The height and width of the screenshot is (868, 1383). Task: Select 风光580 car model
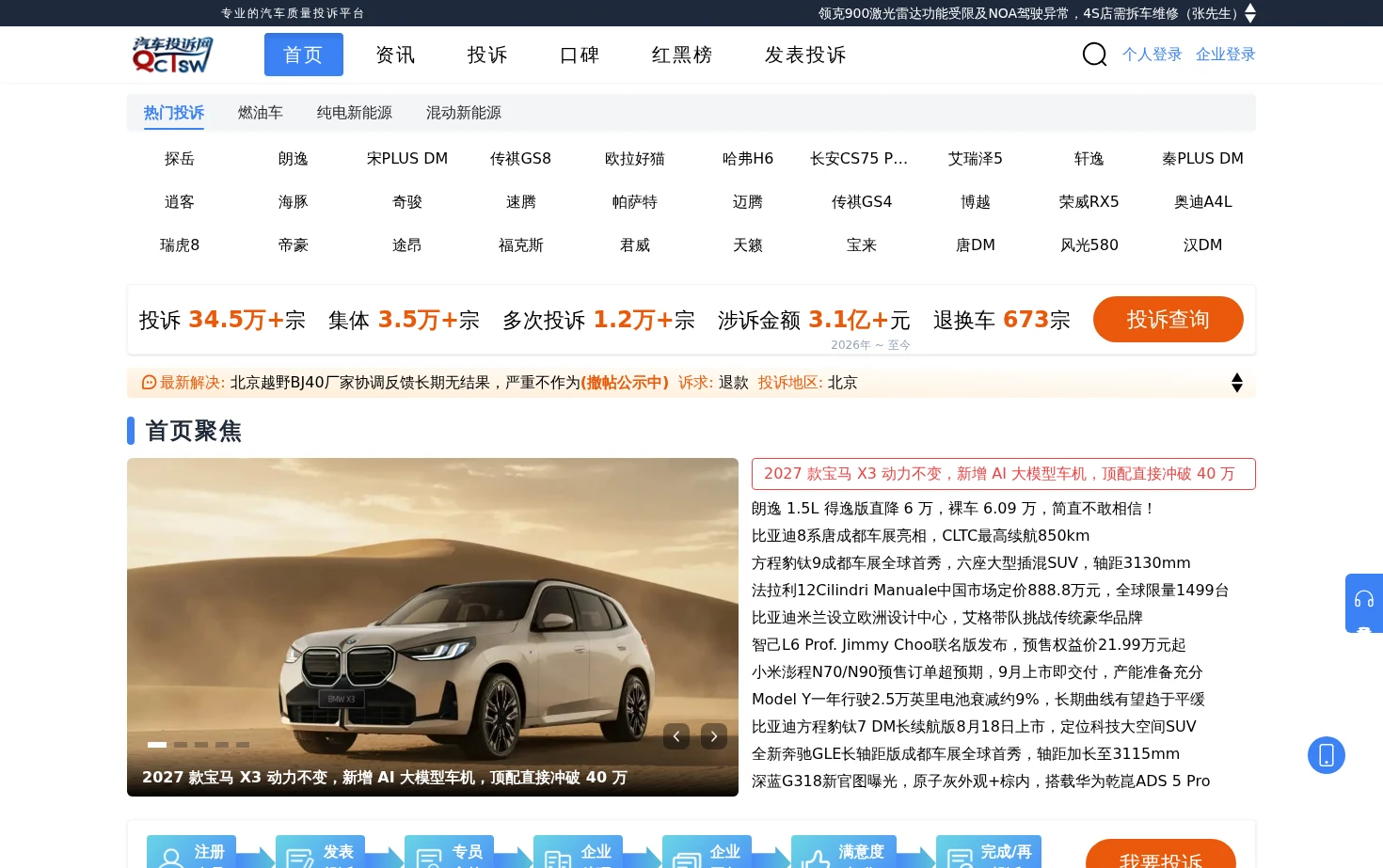(1089, 245)
